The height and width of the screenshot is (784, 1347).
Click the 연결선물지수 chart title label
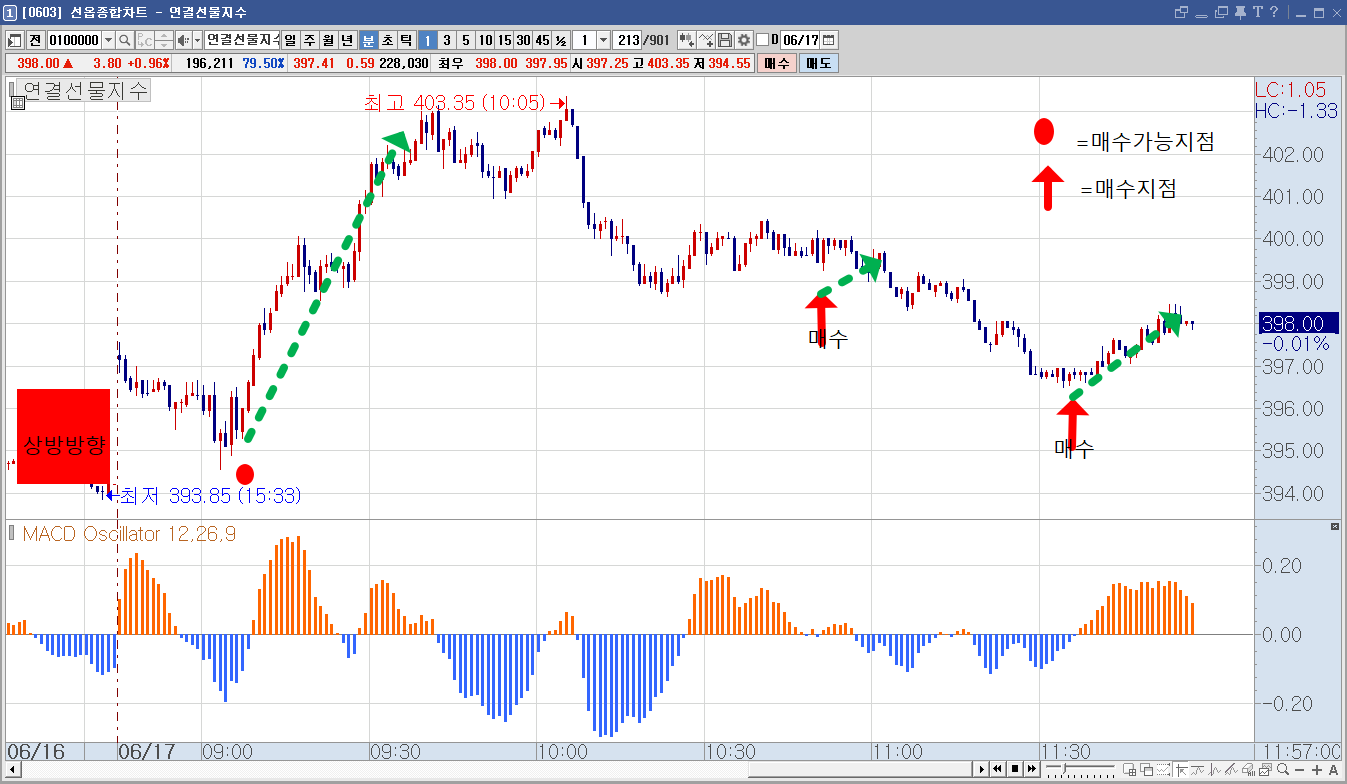coord(86,90)
